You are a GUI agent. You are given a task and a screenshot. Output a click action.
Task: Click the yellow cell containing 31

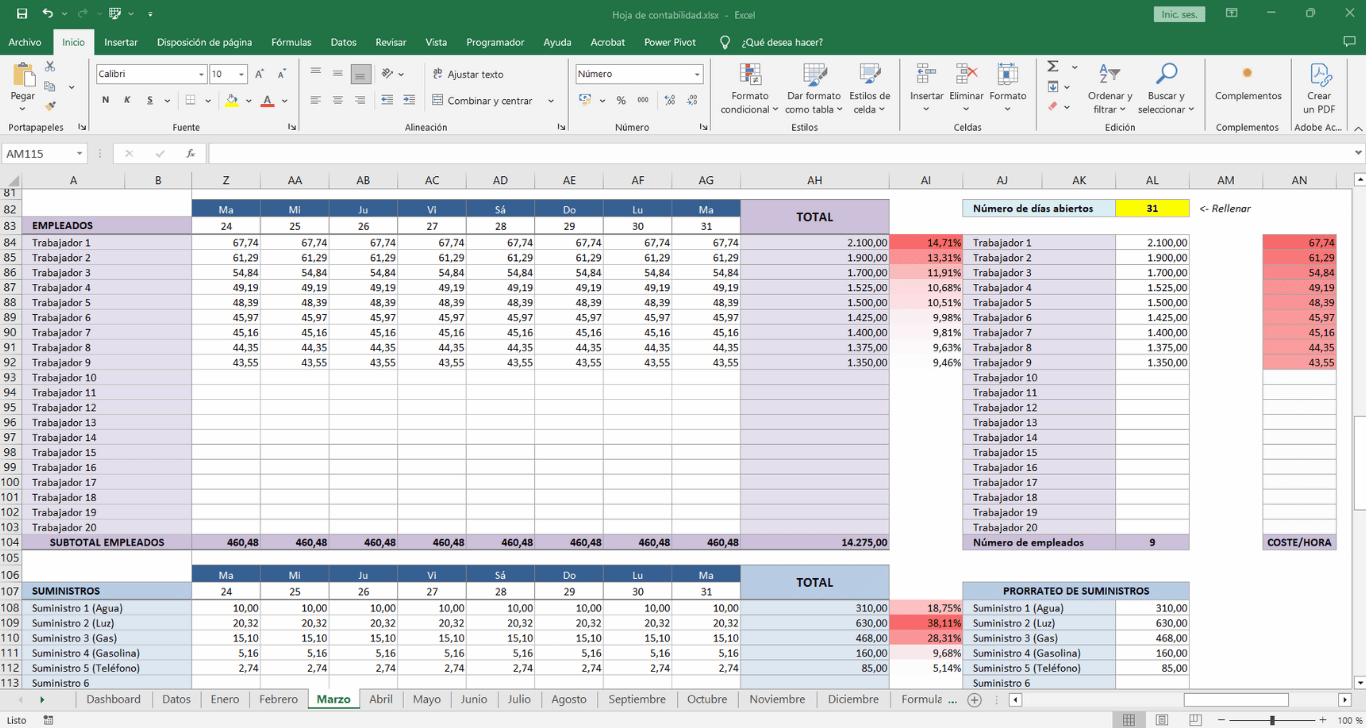pyautogui.click(x=1152, y=208)
